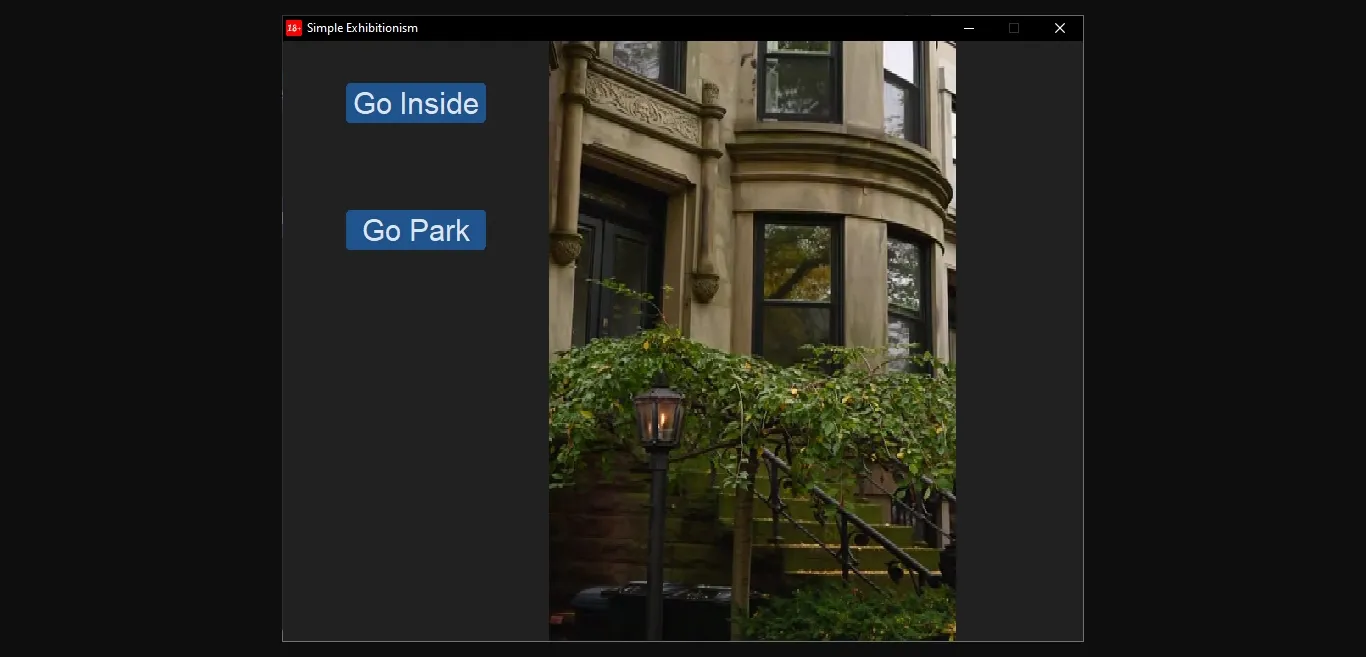Minimize the Simple Exhibitionism window

[968, 28]
